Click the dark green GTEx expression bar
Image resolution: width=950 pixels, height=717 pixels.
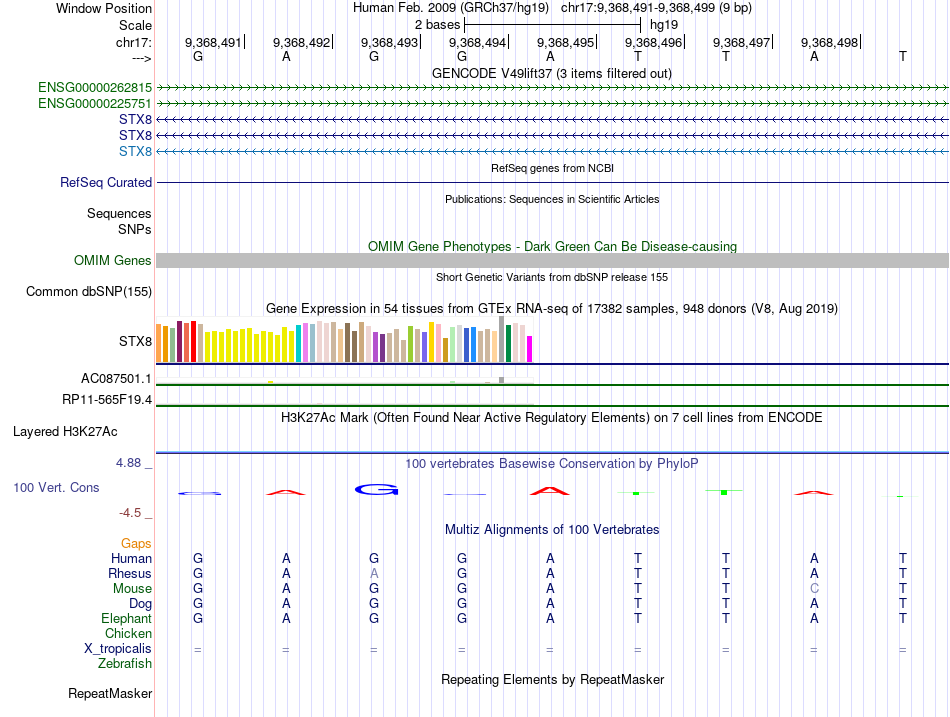[509, 343]
